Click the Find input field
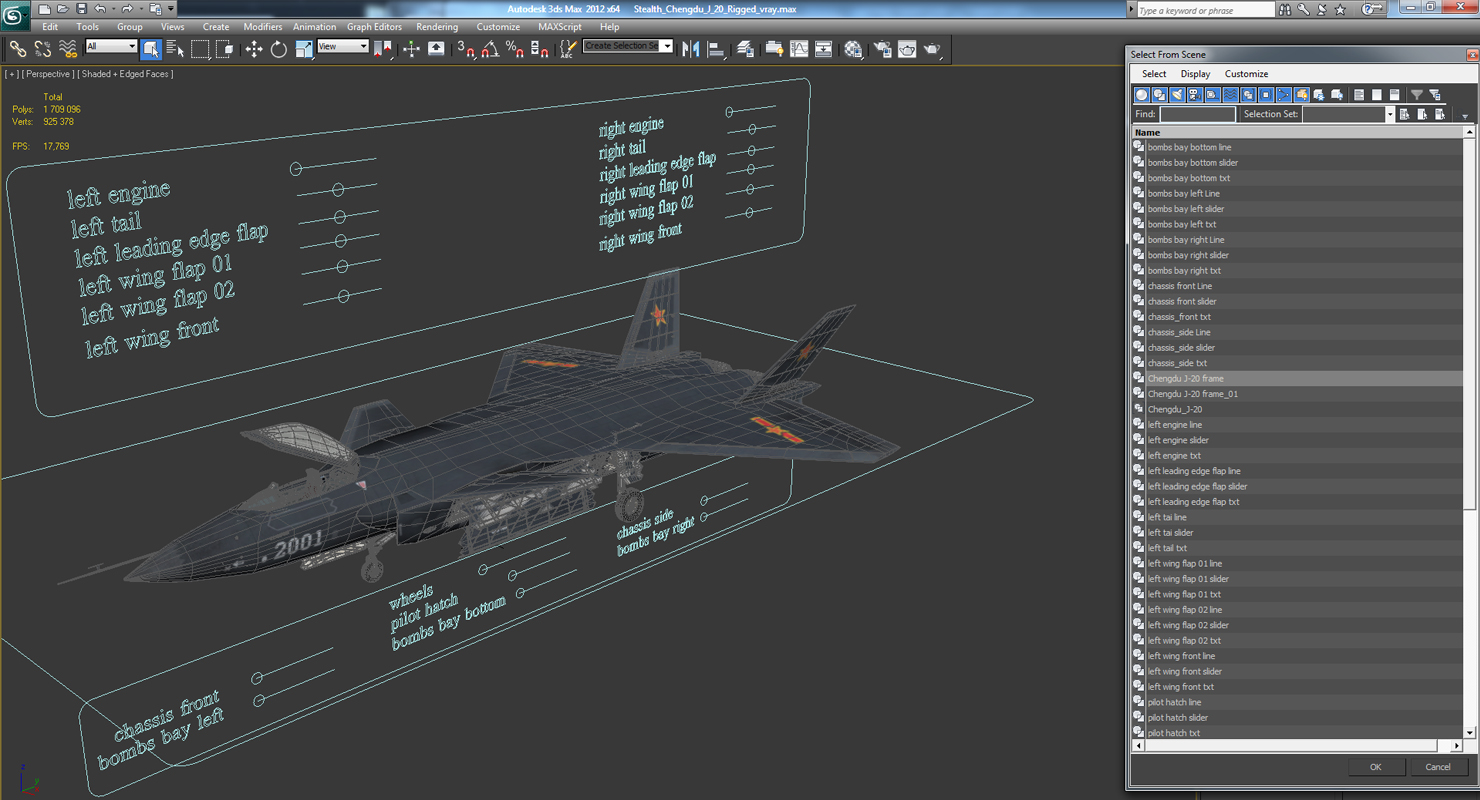Screen dimensions: 1480x800 (x=1197, y=114)
